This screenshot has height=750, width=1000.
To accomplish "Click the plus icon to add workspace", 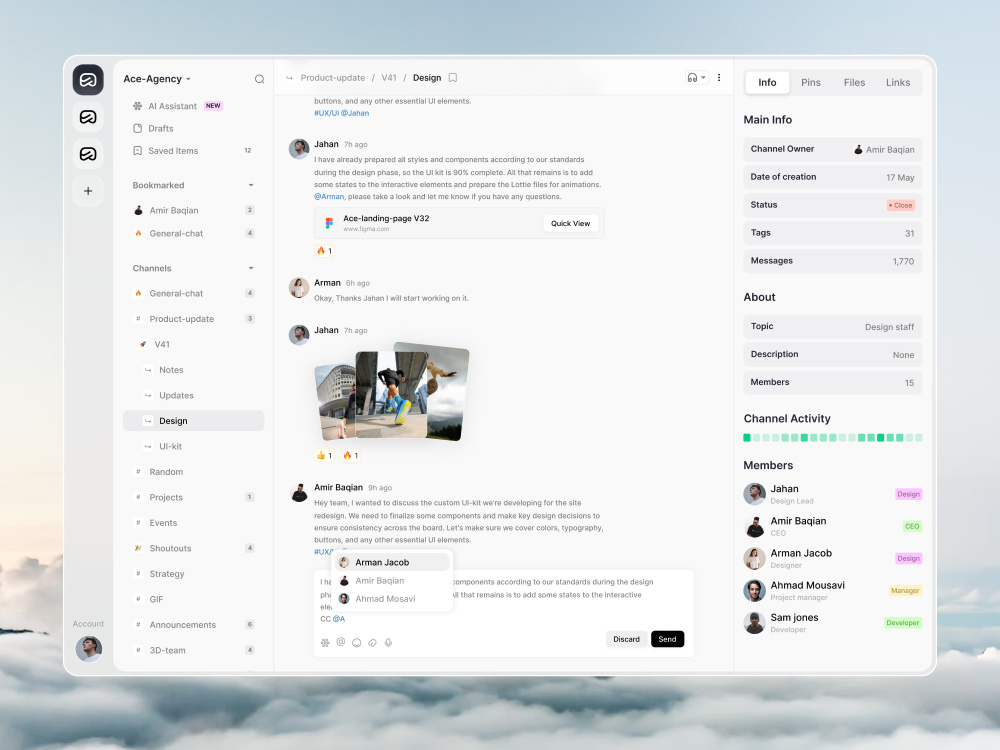I will (88, 191).
